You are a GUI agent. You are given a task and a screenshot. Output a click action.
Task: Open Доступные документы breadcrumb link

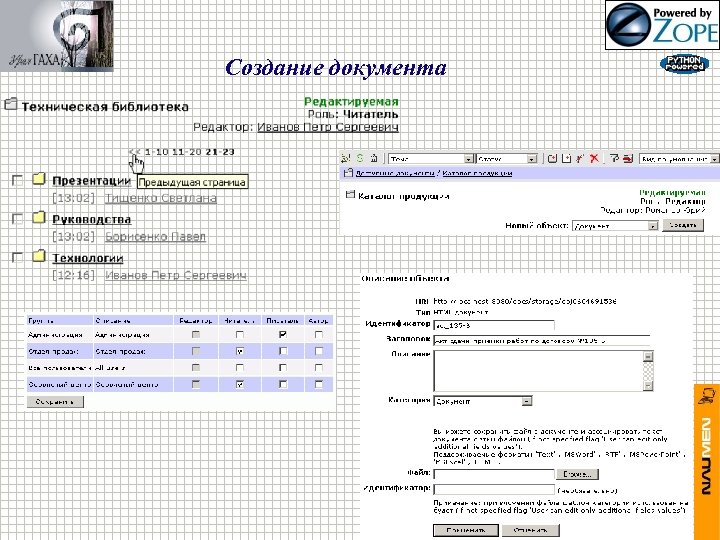click(395, 173)
